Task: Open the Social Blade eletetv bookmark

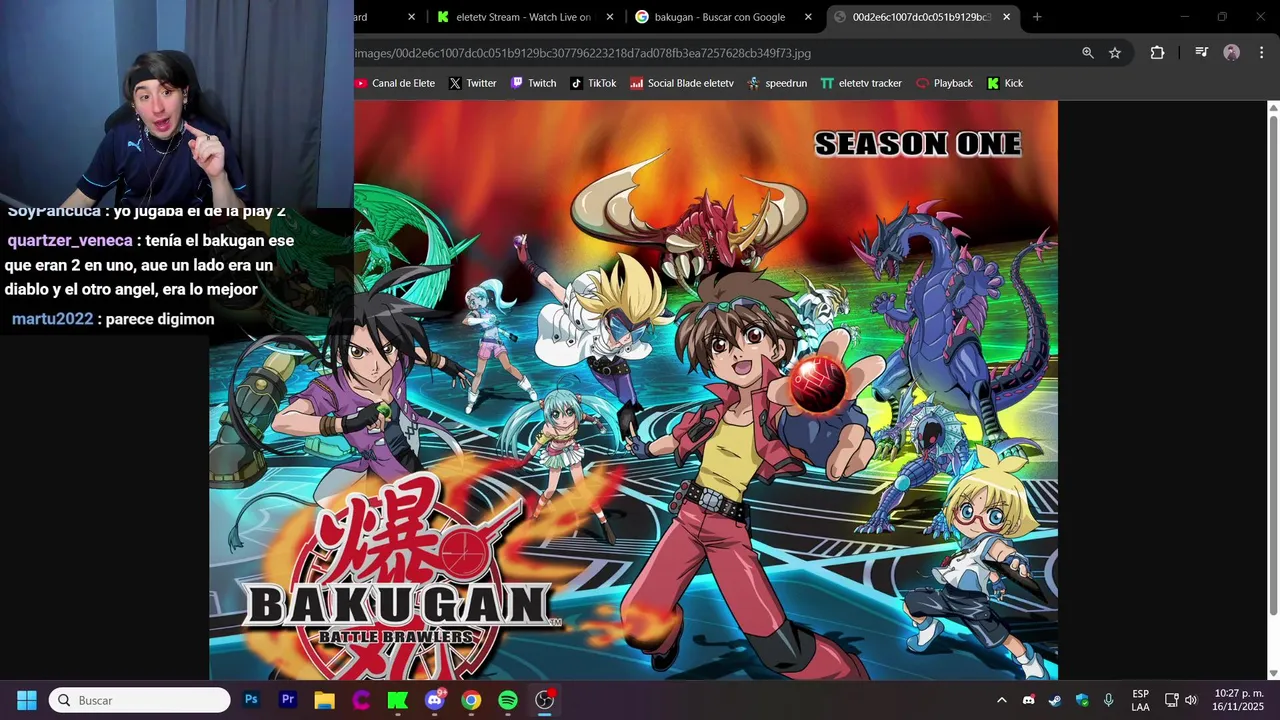Action: click(682, 83)
